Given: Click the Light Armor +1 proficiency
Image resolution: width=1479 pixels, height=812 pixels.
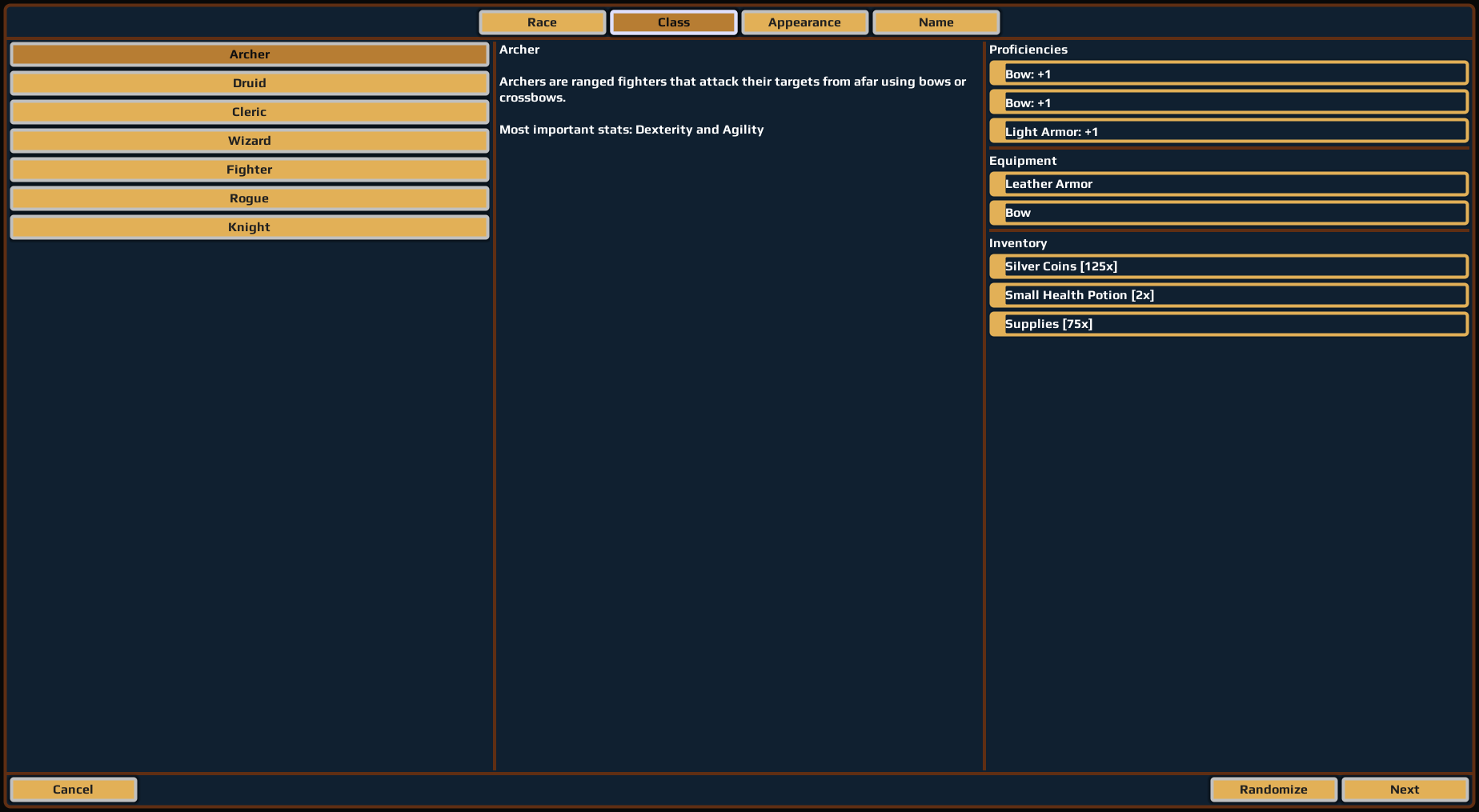Looking at the screenshot, I should pyautogui.click(x=1228, y=131).
